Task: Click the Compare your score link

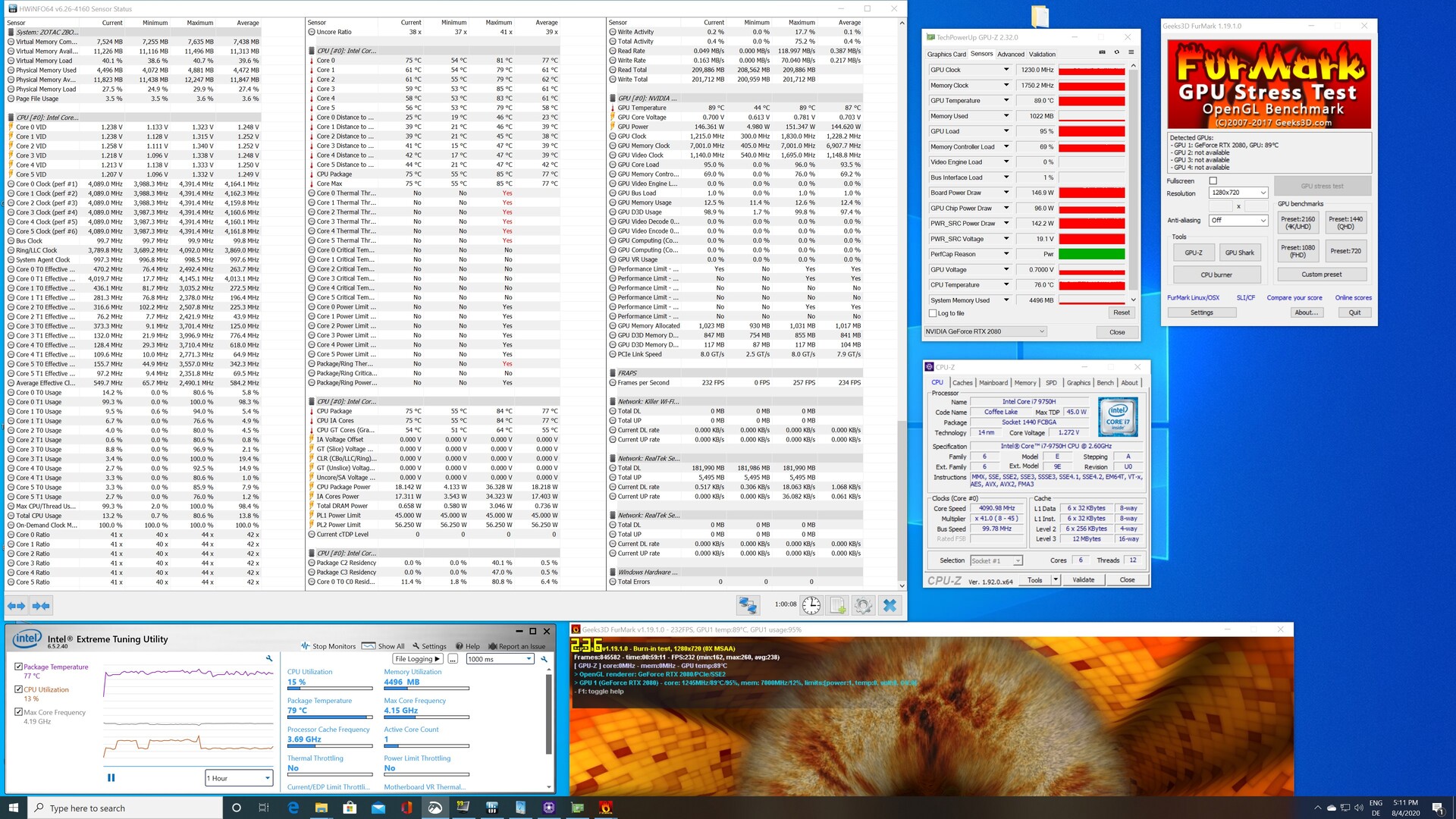Action: click(x=1294, y=298)
